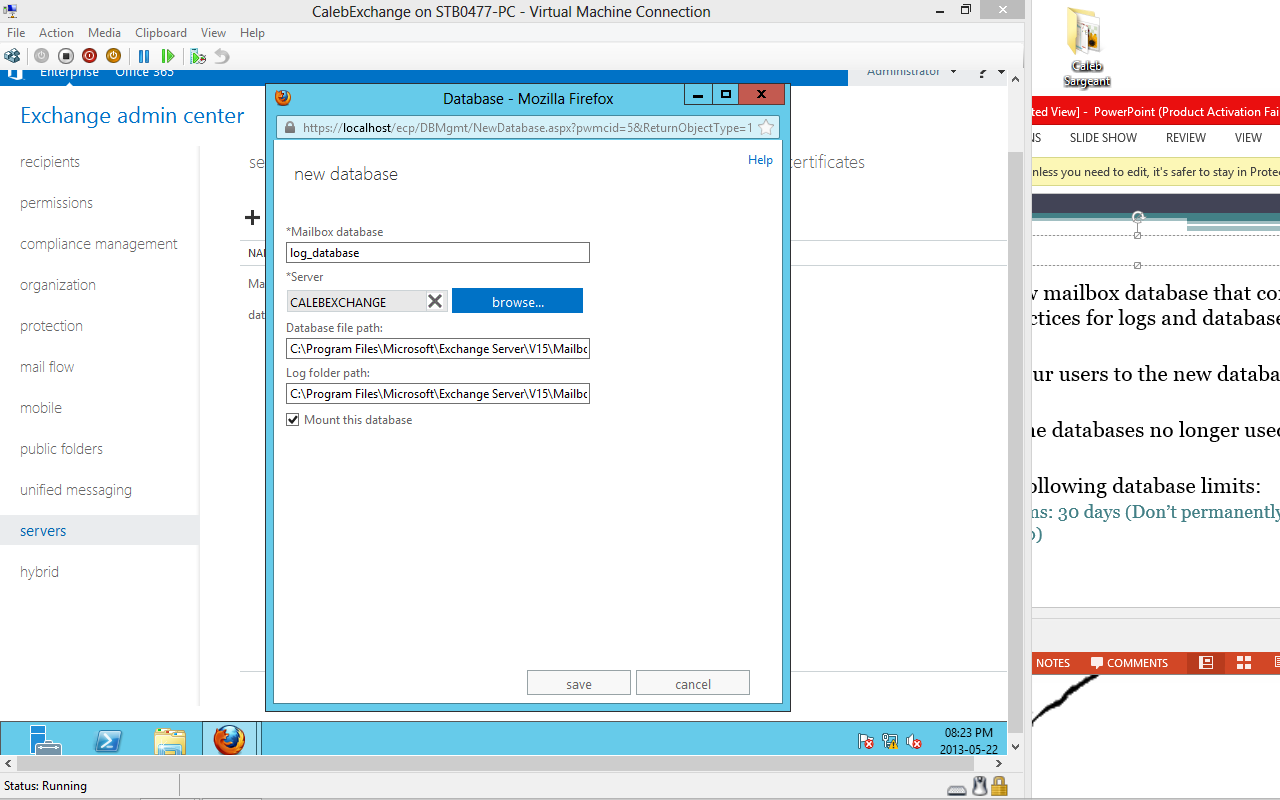Open the Caleb Sargeant desktop folder
This screenshot has height=800, width=1280.
tap(1085, 47)
